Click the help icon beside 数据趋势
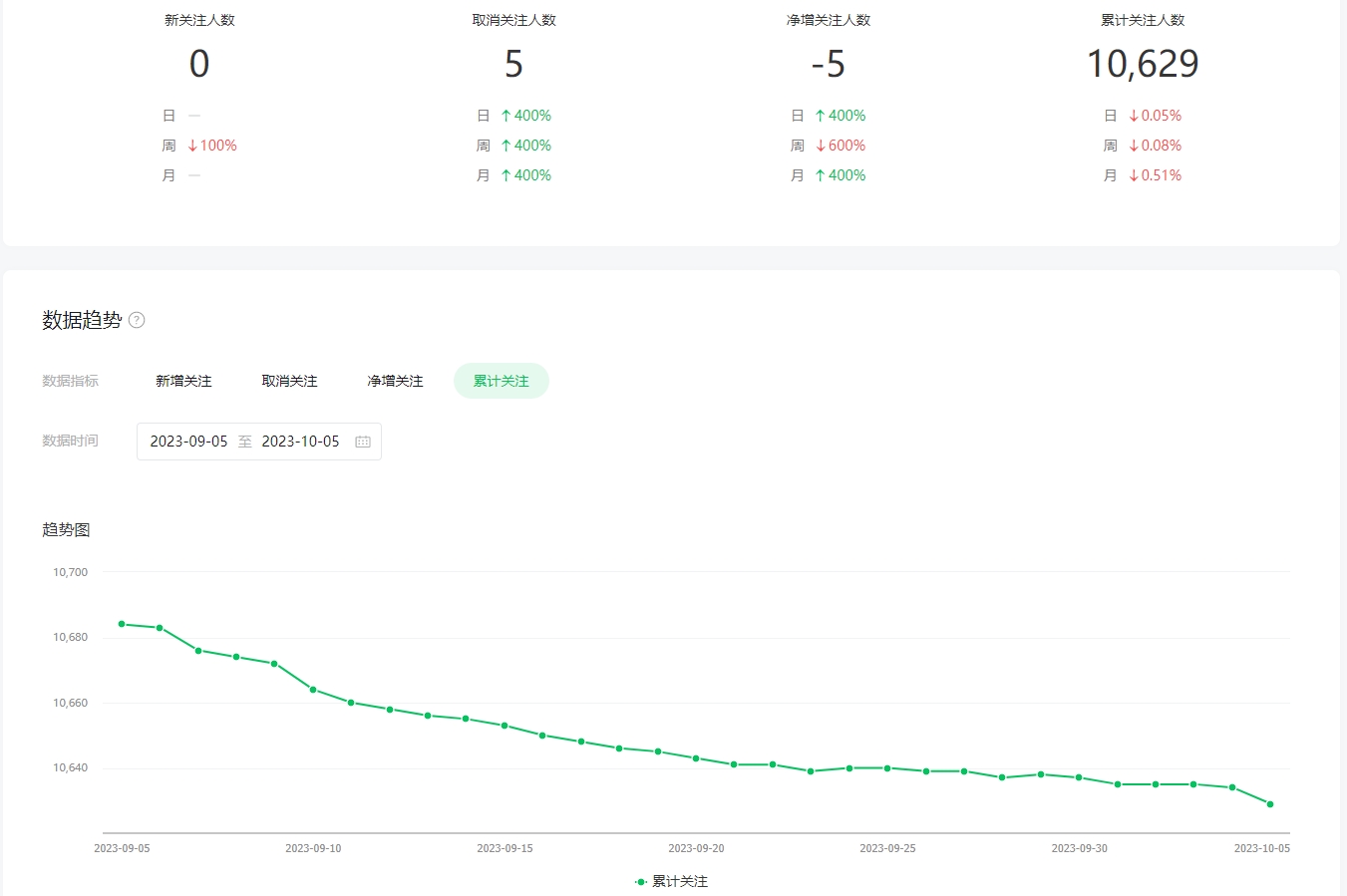This screenshot has width=1347, height=896. [x=138, y=320]
